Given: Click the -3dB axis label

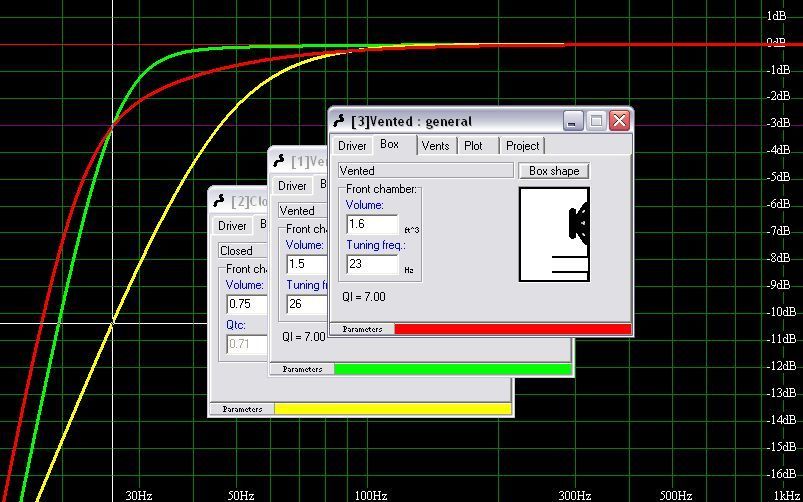Looking at the screenshot, I should pos(778,123).
